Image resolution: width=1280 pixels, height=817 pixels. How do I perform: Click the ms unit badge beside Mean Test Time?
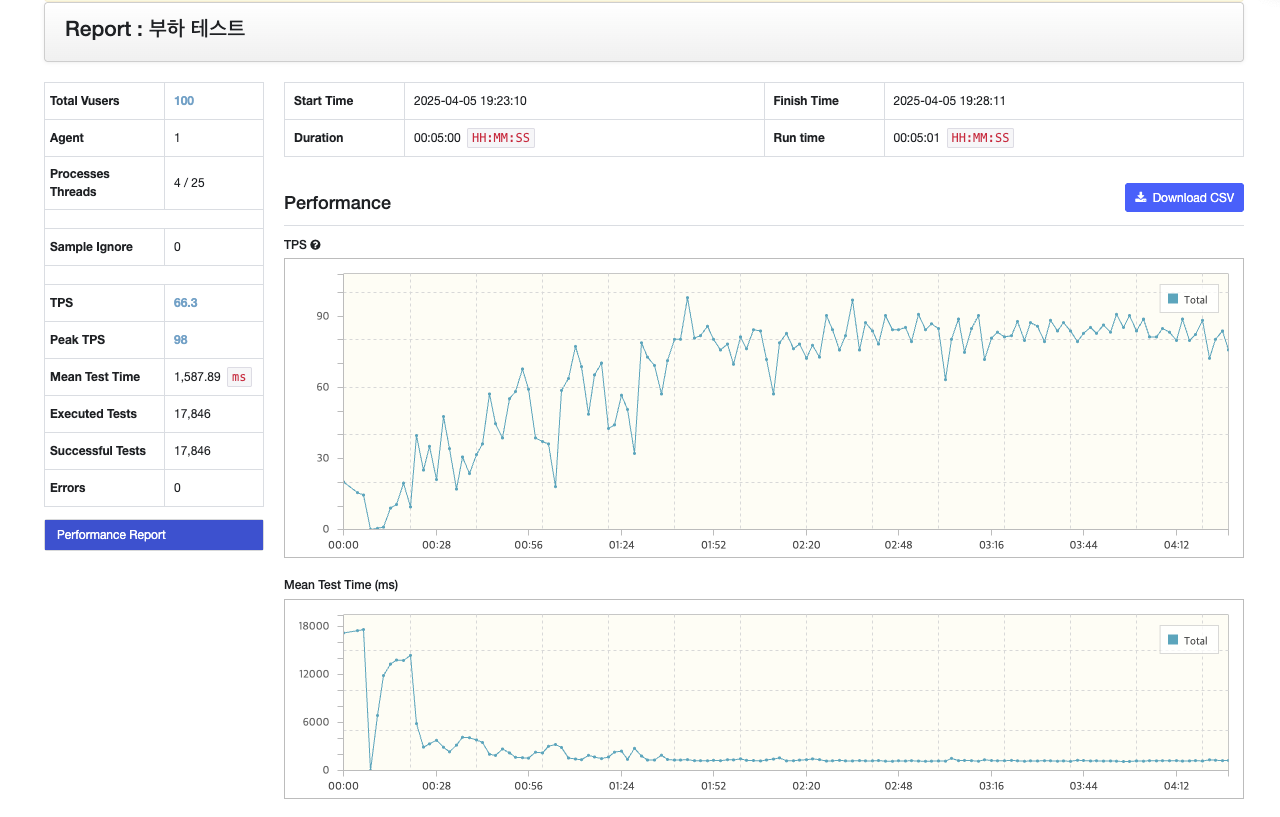239,377
